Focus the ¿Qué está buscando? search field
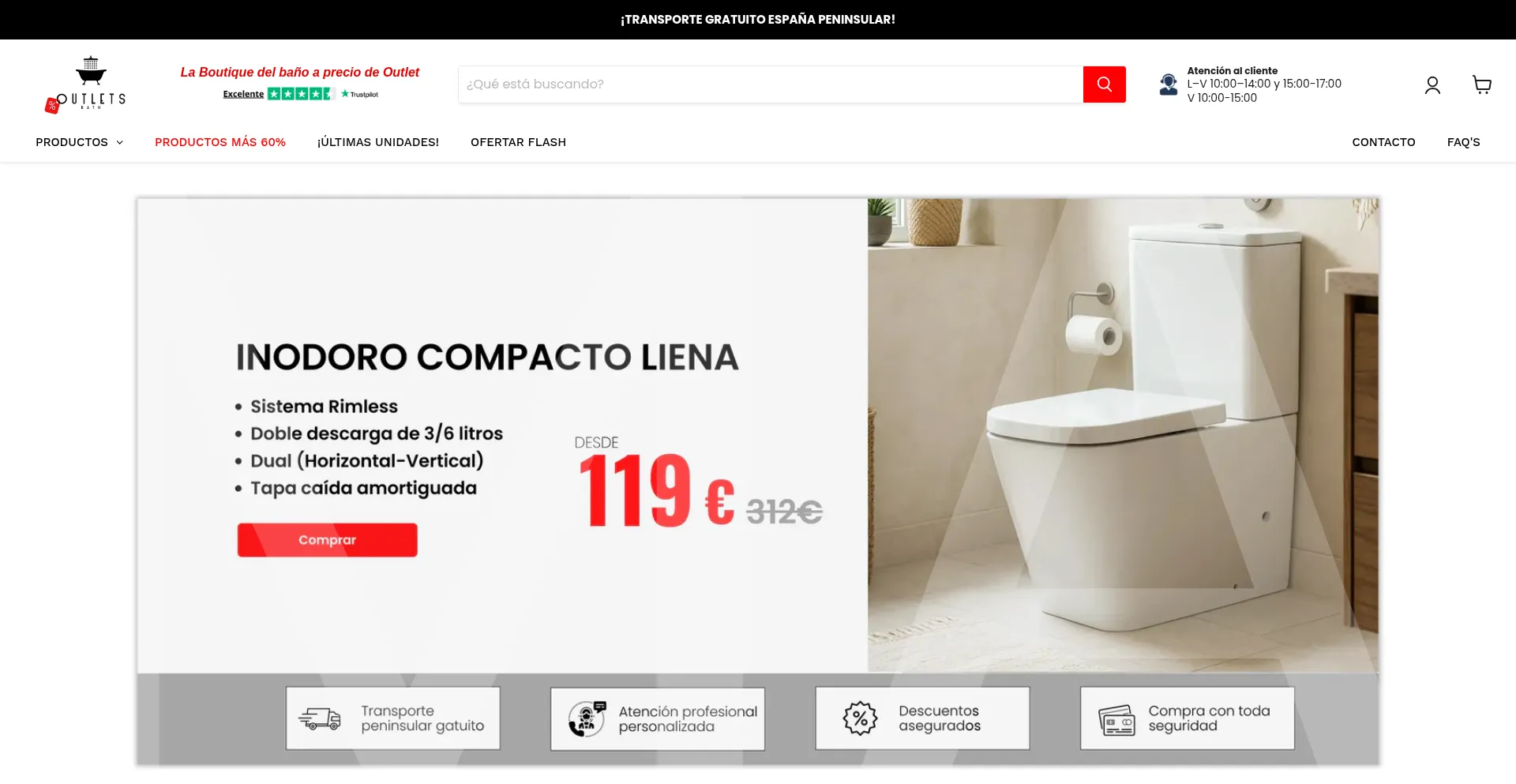 click(771, 84)
